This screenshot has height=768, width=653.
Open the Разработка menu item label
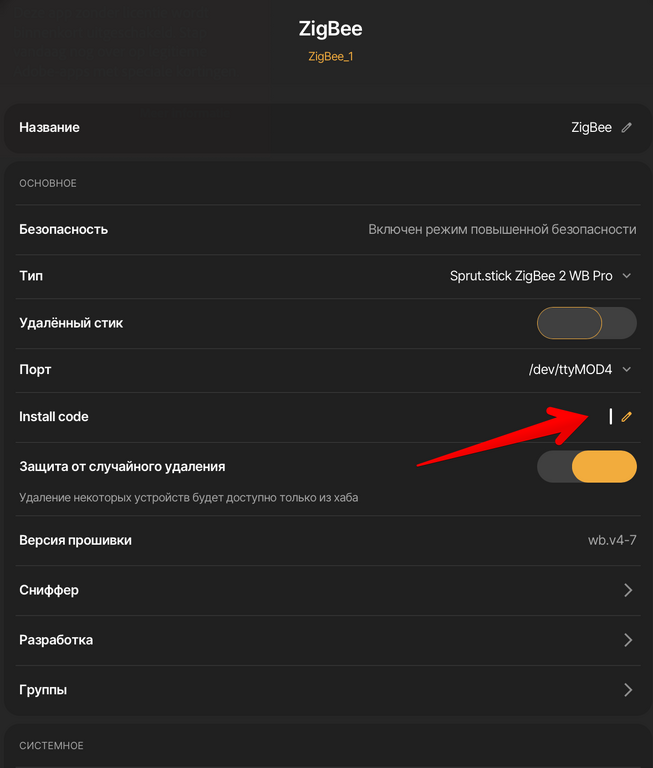click(x=56, y=640)
